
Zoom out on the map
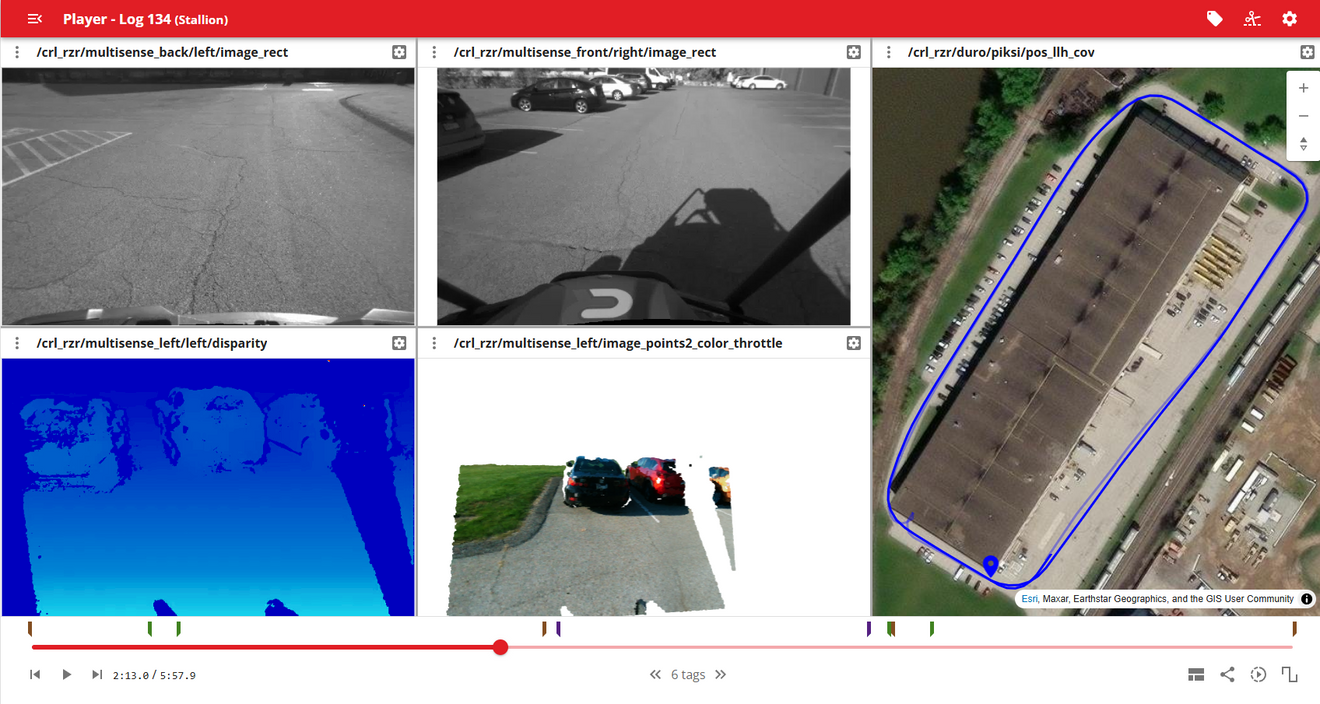[1303, 116]
